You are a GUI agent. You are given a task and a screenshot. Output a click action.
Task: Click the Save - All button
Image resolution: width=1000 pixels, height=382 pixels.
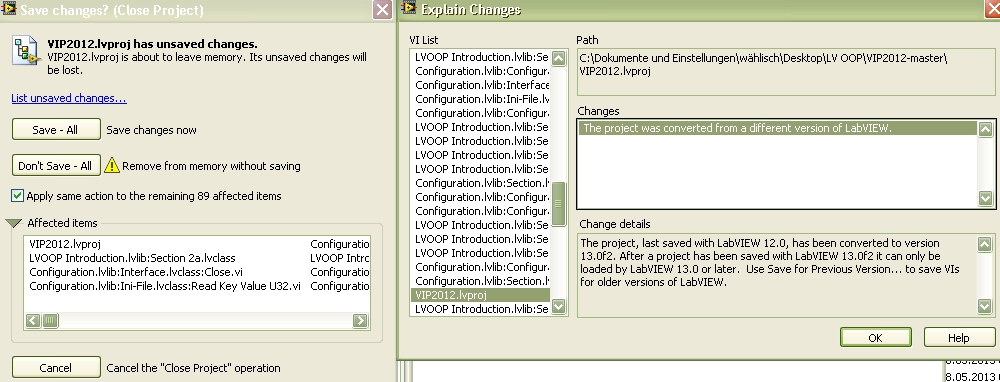tap(56, 129)
